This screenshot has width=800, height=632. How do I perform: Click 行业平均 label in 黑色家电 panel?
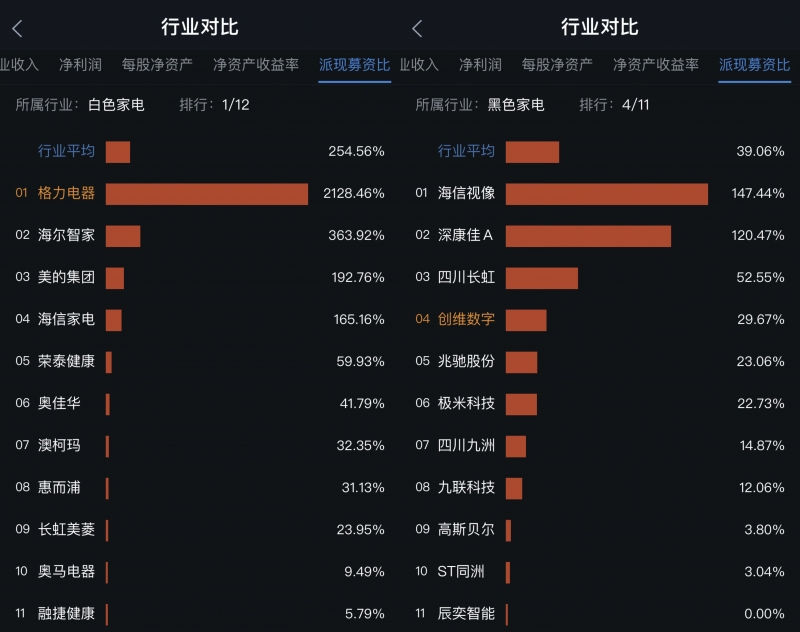click(466, 152)
